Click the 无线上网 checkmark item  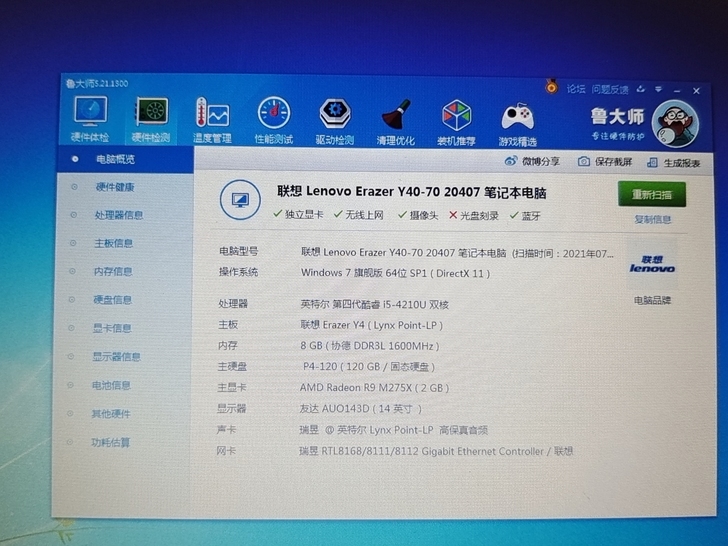[359, 214]
